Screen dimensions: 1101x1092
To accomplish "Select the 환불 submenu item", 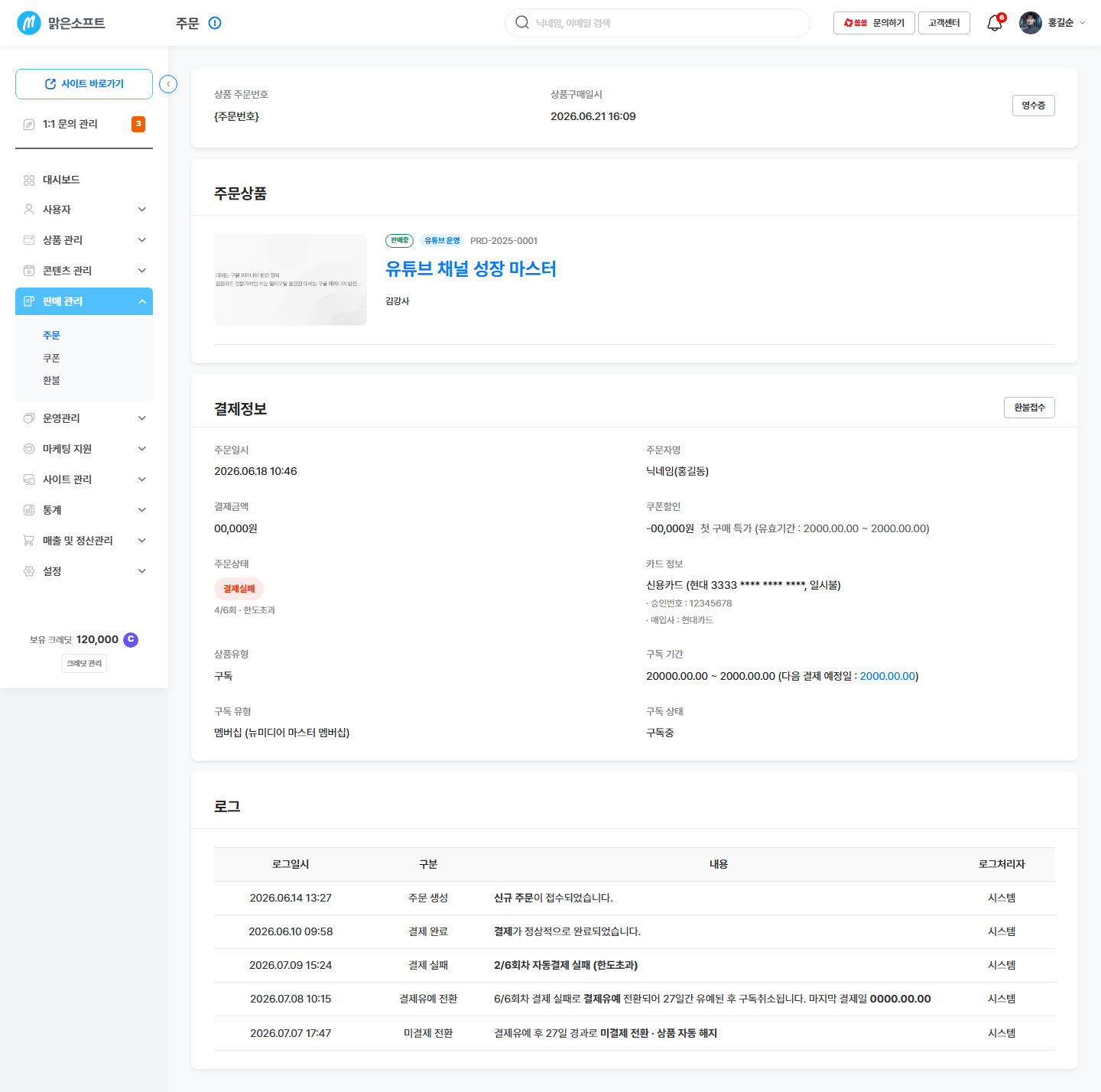I will pos(51,380).
